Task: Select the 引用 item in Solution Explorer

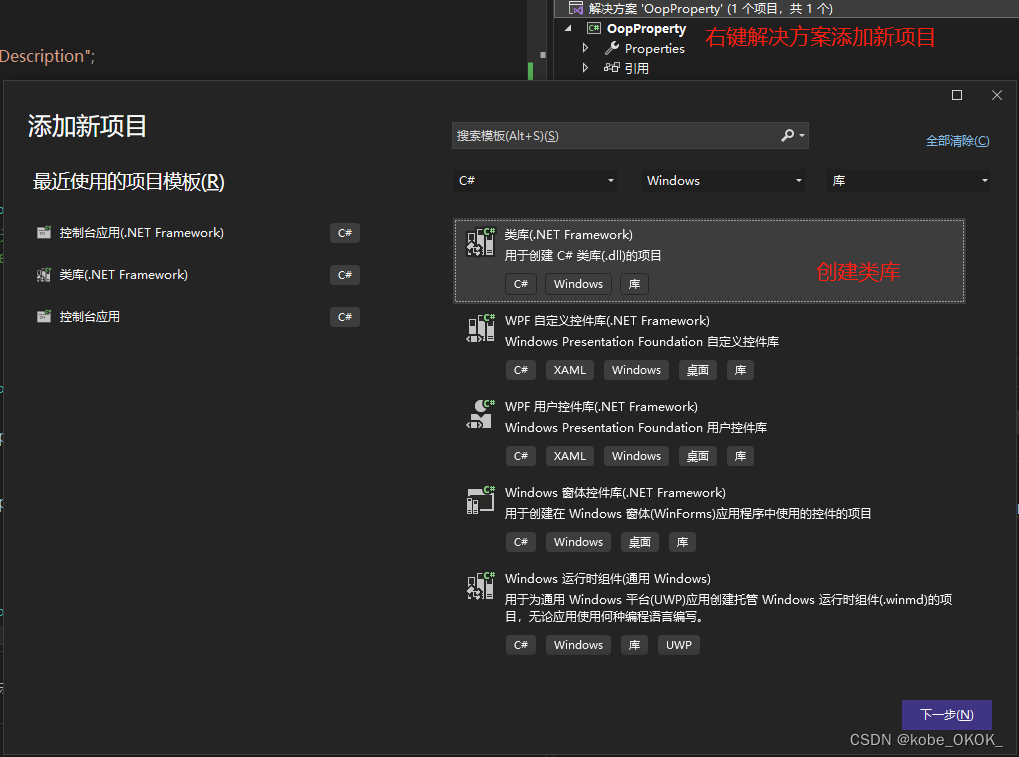Action: tap(636, 68)
